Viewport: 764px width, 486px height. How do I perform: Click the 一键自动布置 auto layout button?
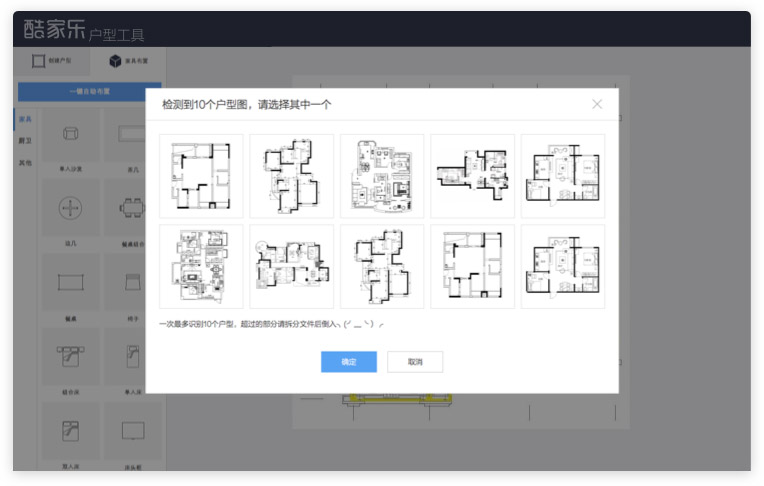90,91
